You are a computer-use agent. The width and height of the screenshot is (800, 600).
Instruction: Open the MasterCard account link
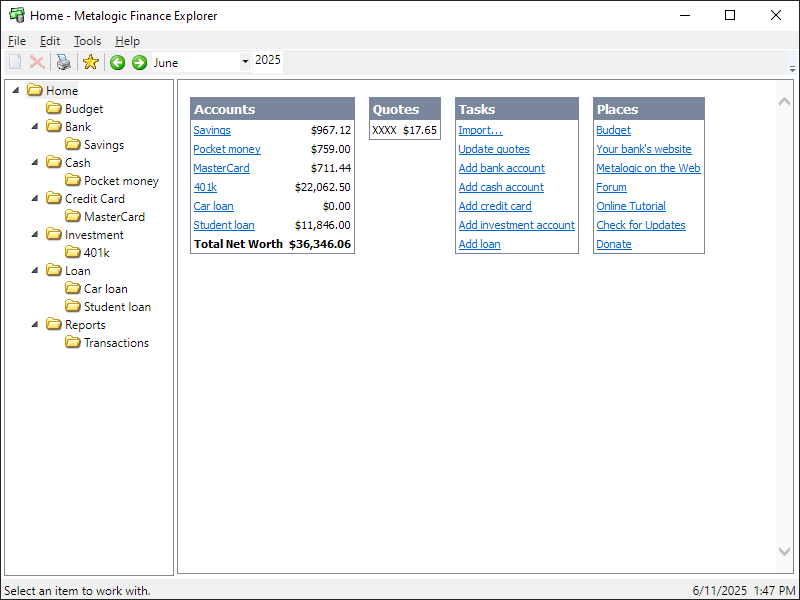[x=221, y=168]
